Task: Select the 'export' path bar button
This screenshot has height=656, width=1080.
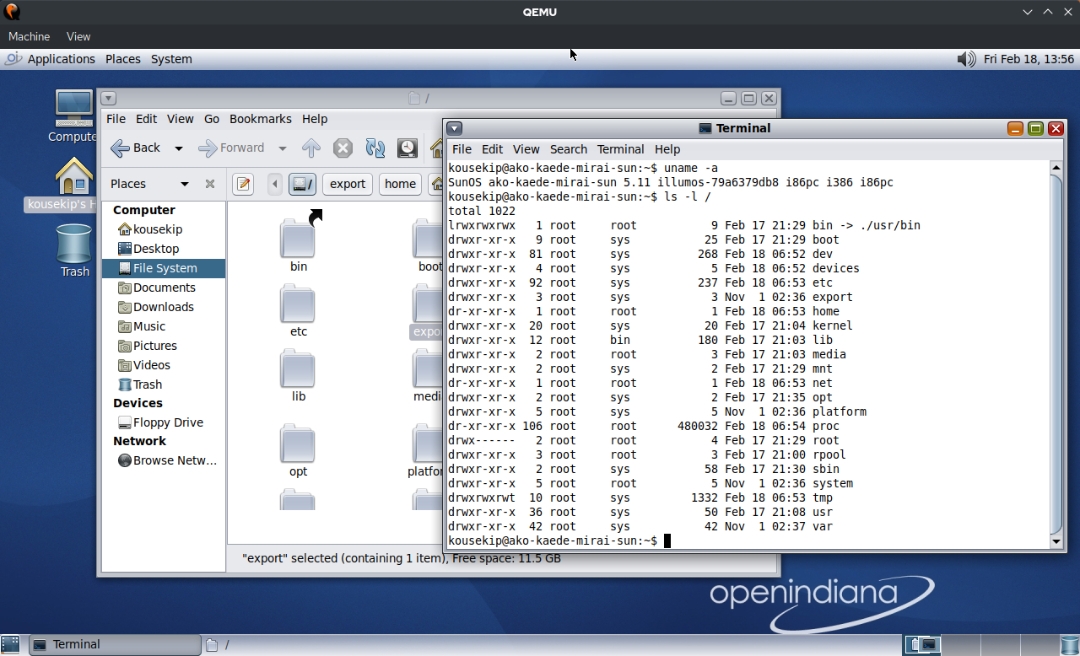Action: 348,184
